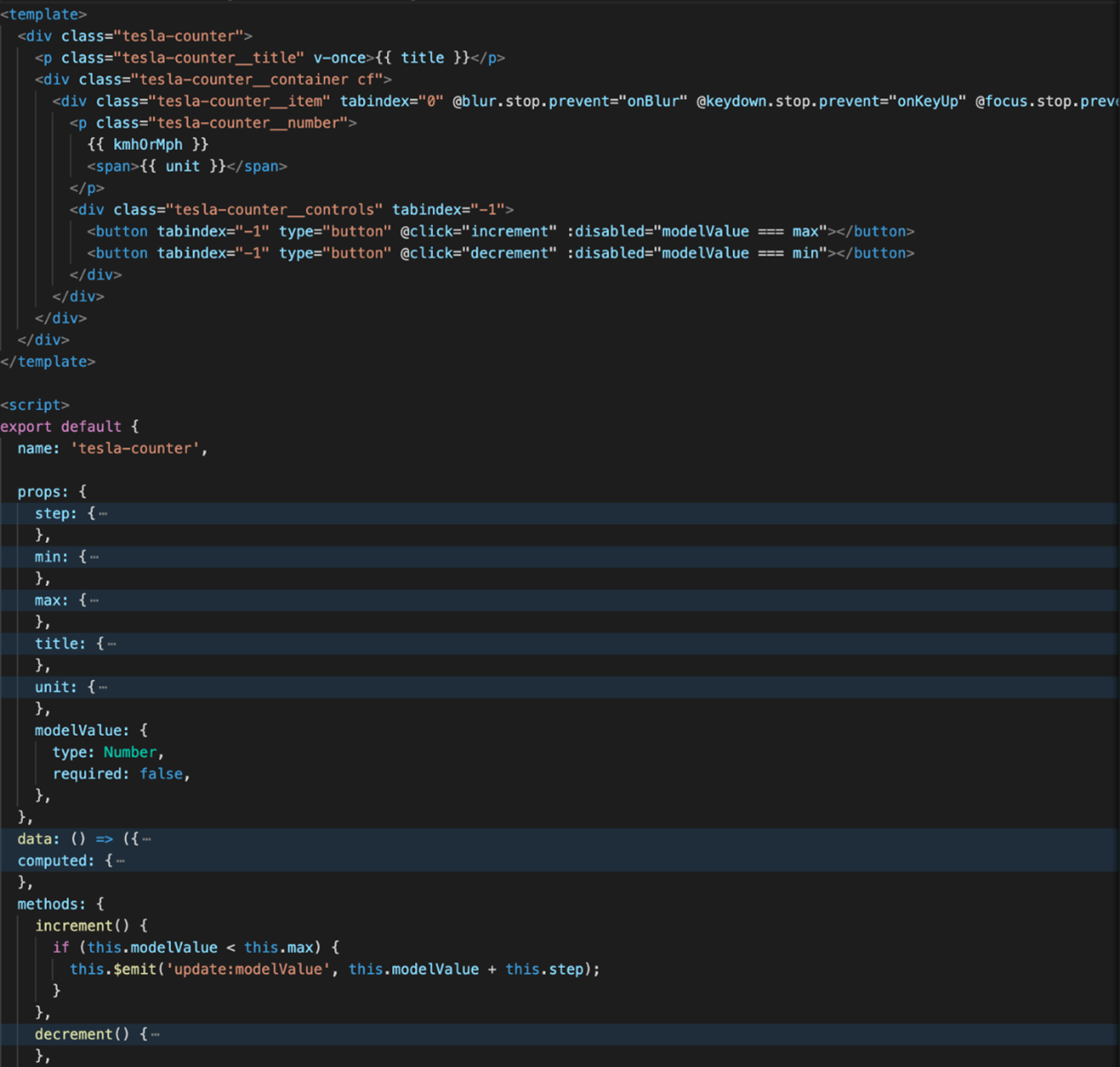Click the kmhOrMph interpolation in the template
The height and width of the screenshot is (1067, 1120).
click(148, 144)
